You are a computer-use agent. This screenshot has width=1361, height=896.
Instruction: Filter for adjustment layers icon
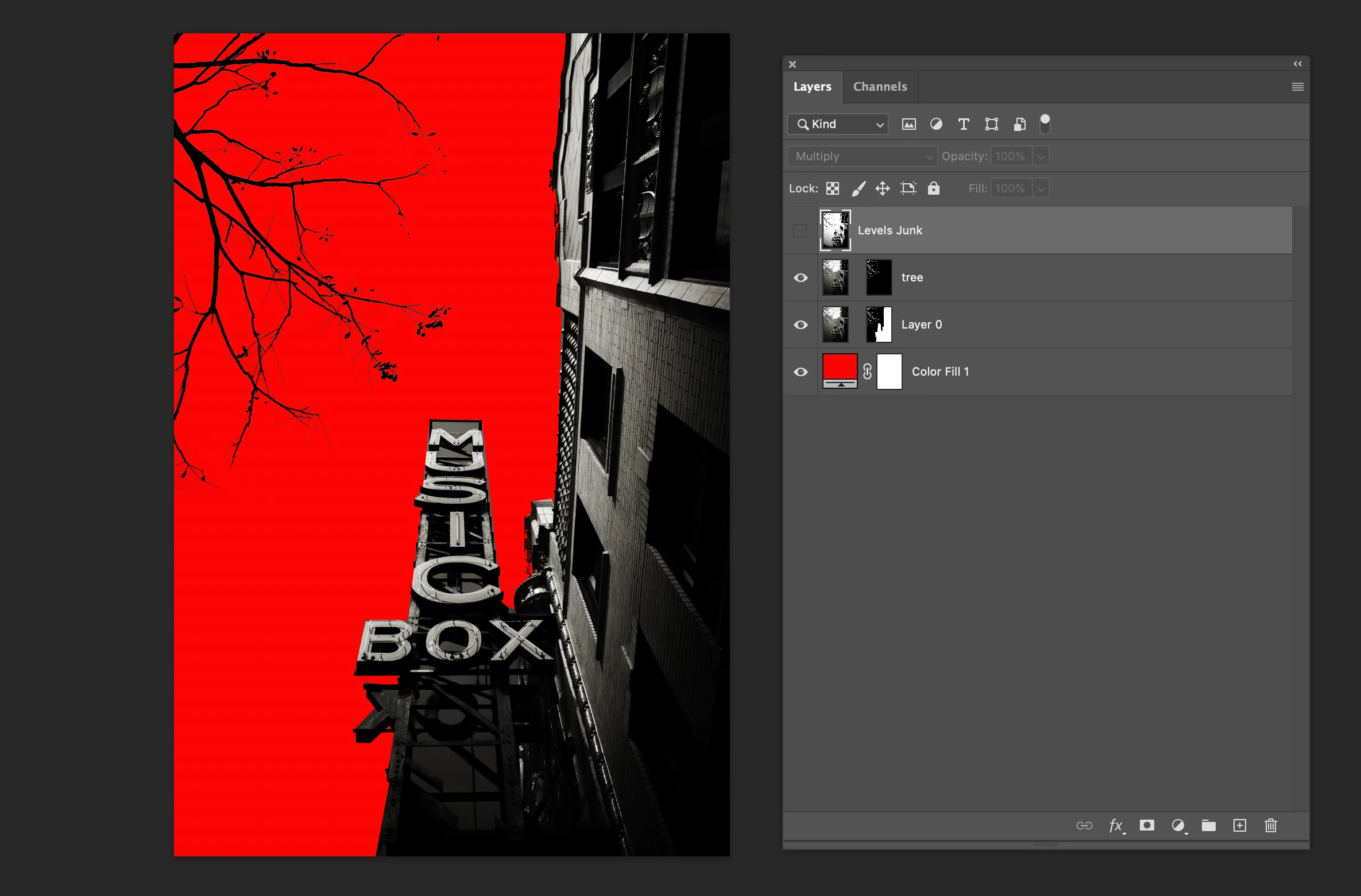936,124
